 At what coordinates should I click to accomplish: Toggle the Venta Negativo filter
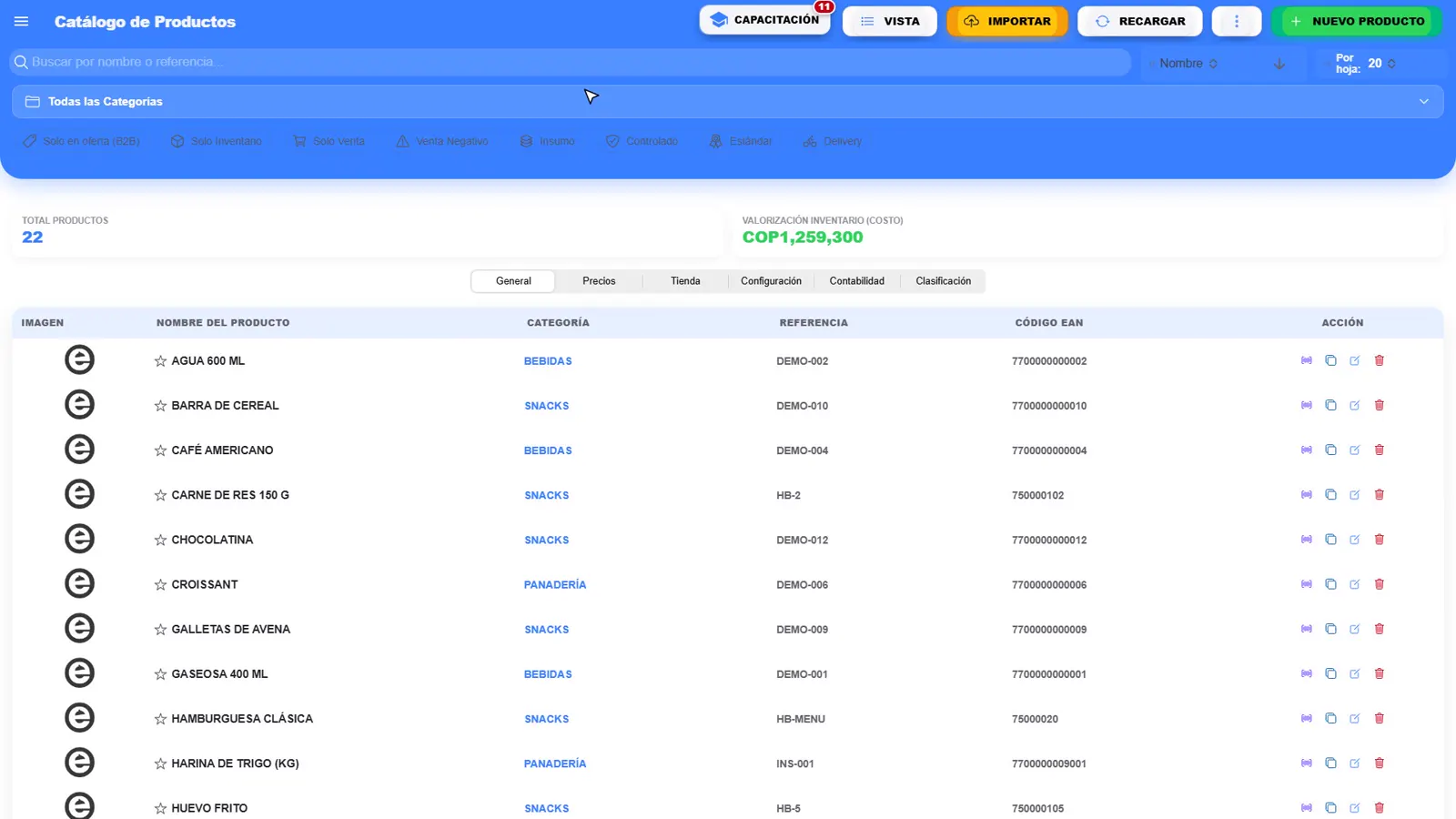[442, 141]
